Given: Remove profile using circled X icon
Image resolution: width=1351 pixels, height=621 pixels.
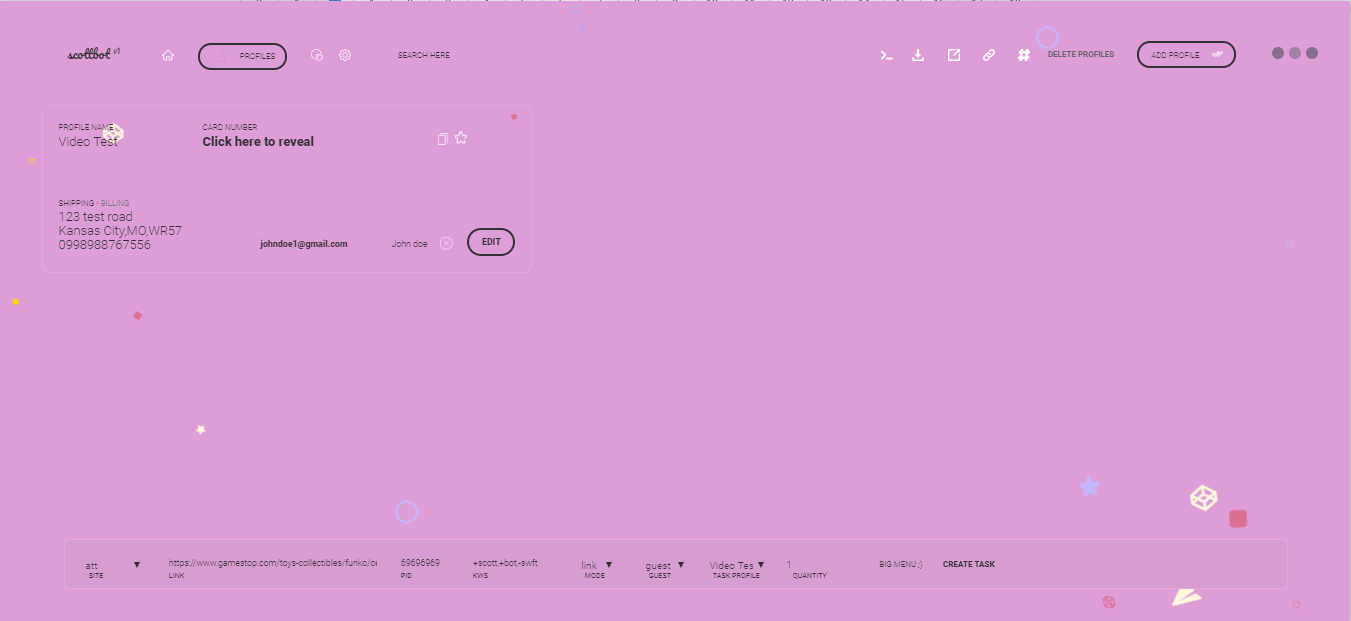Looking at the screenshot, I should pos(446,243).
